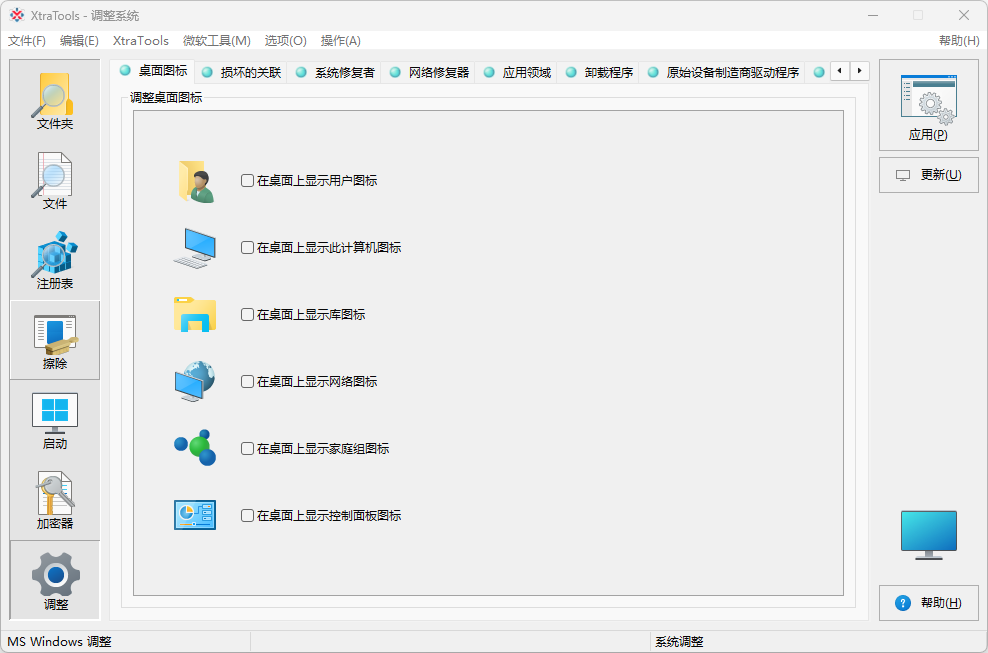Switch to the 损坏的关联 tab
This screenshot has height=653, width=988.
pyautogui.click(x=241, y=72)
